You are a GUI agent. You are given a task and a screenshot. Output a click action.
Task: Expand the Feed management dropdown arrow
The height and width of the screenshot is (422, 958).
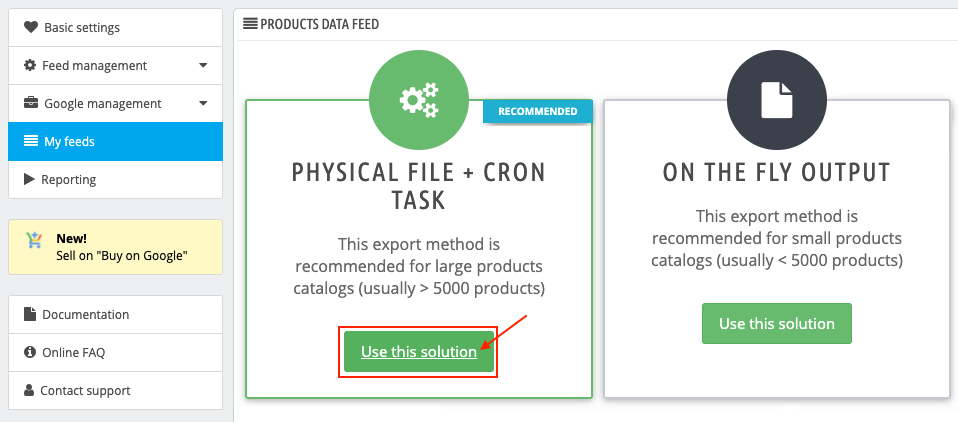click(x=203, y=65)
